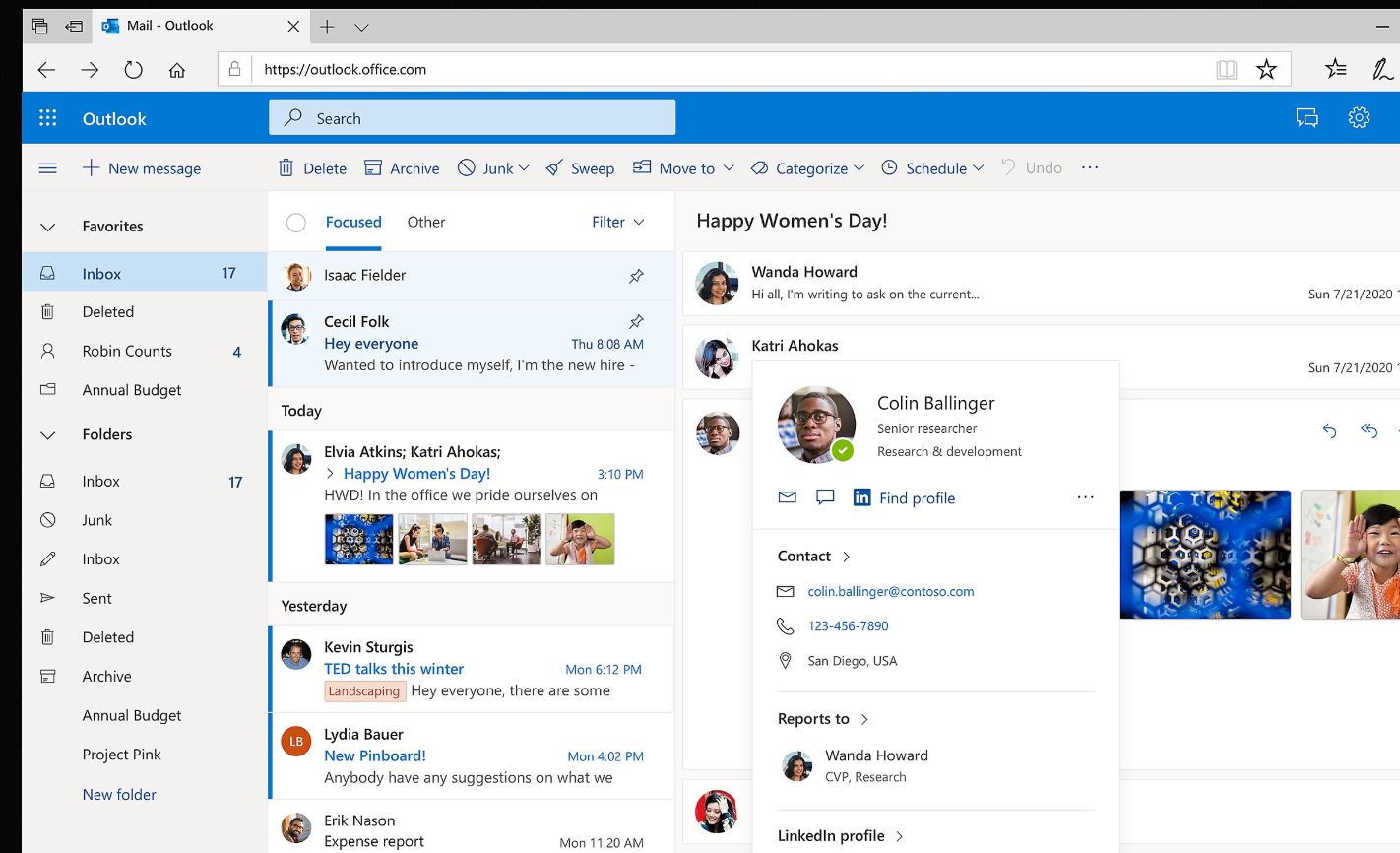Click the Delete button in toolbar
The height and width of the screenshot is (853, 1400).
(x=312, y=168)
